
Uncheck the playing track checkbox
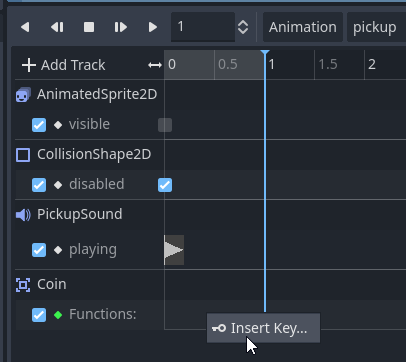[39, 250]
